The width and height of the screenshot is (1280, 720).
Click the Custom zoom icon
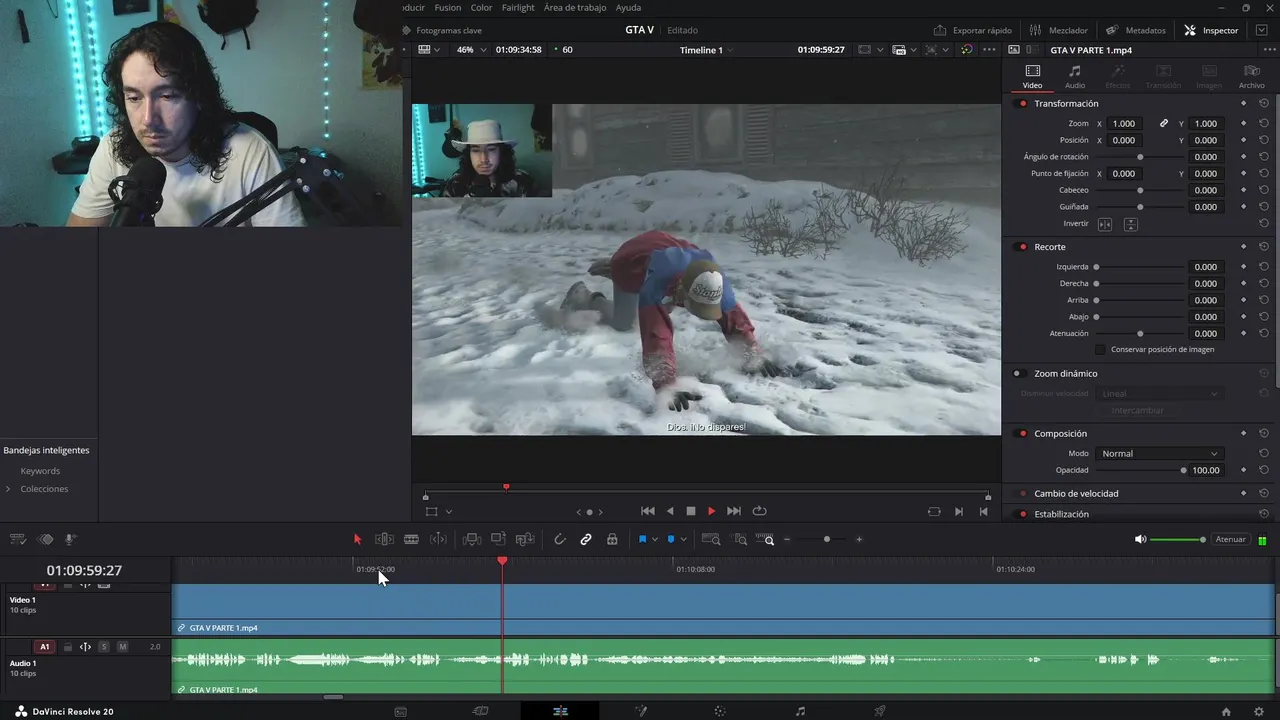pos(767,539)
